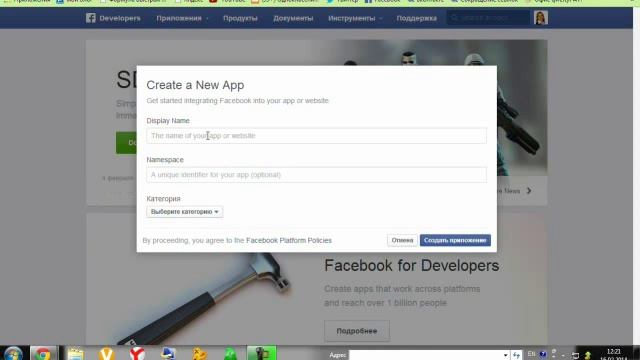Open the screen recorder icon in the taskbar
Image resolution: width=640 pixels, height=360 pixels.
[x=262, y=353]
